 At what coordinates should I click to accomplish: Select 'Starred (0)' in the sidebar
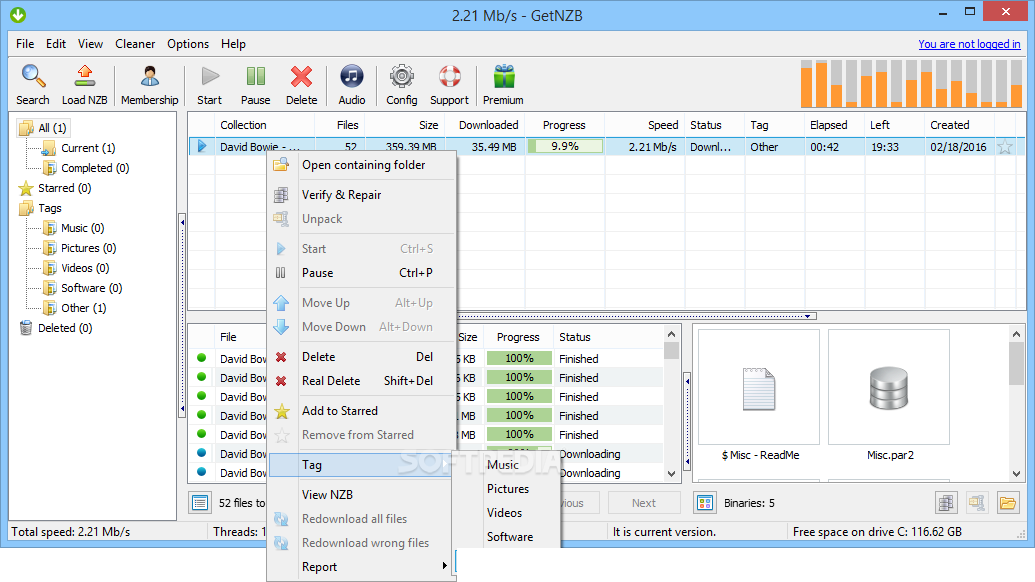click(x=64, y=188)
